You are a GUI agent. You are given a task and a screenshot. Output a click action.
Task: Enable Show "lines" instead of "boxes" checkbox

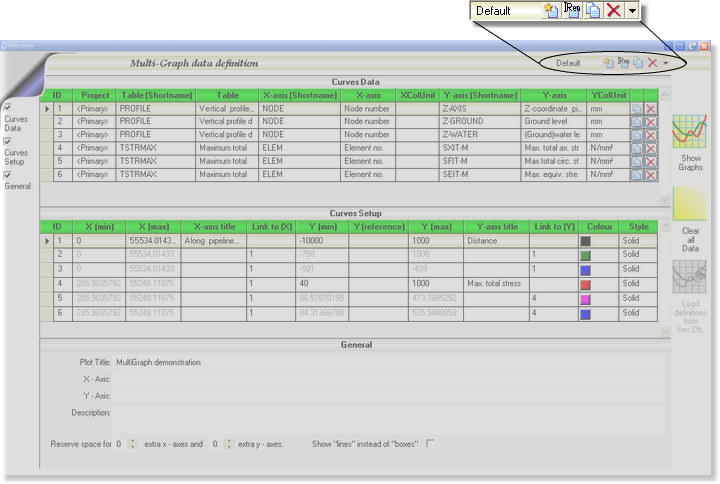point(431,443)
